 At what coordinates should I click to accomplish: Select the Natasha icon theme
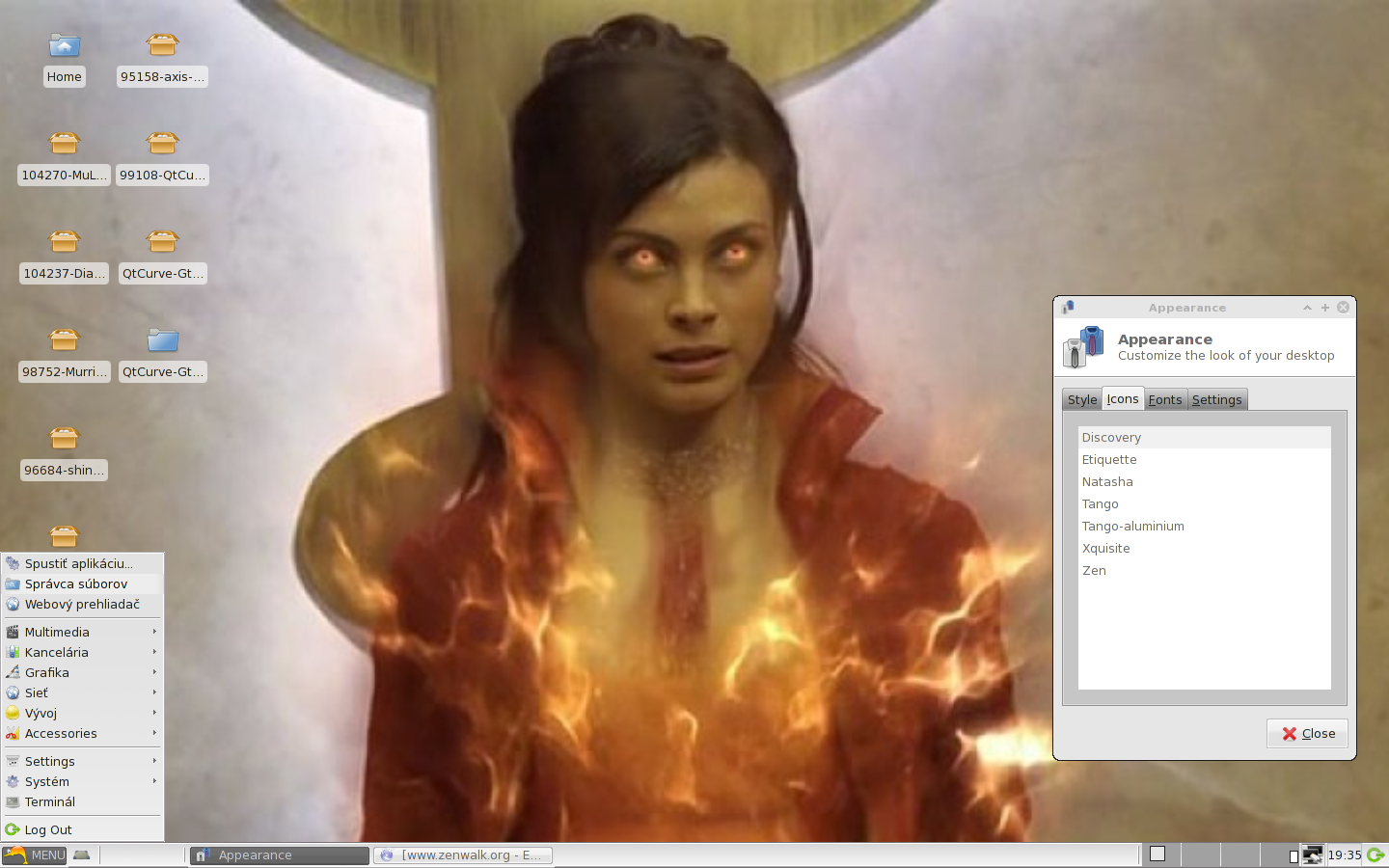click(x=1205, y=481)
